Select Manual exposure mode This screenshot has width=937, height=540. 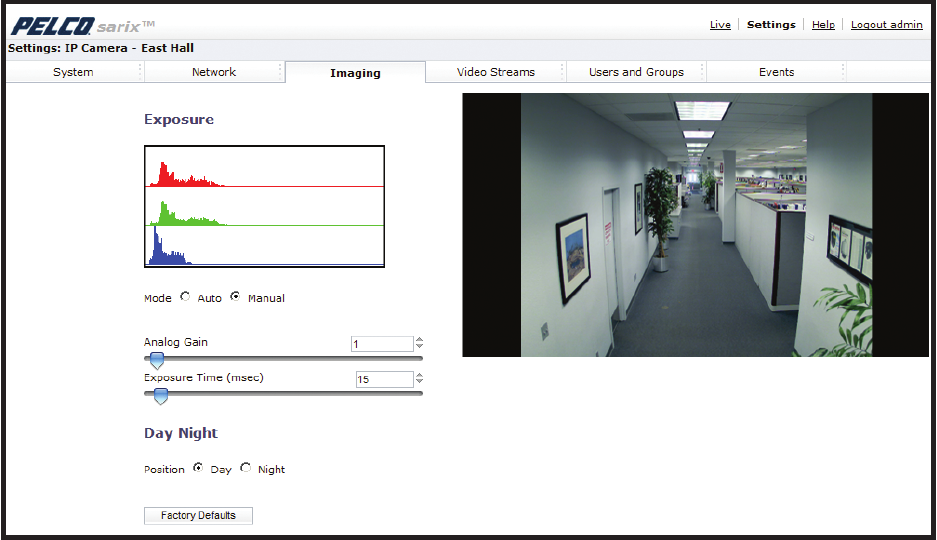[235, 297]
